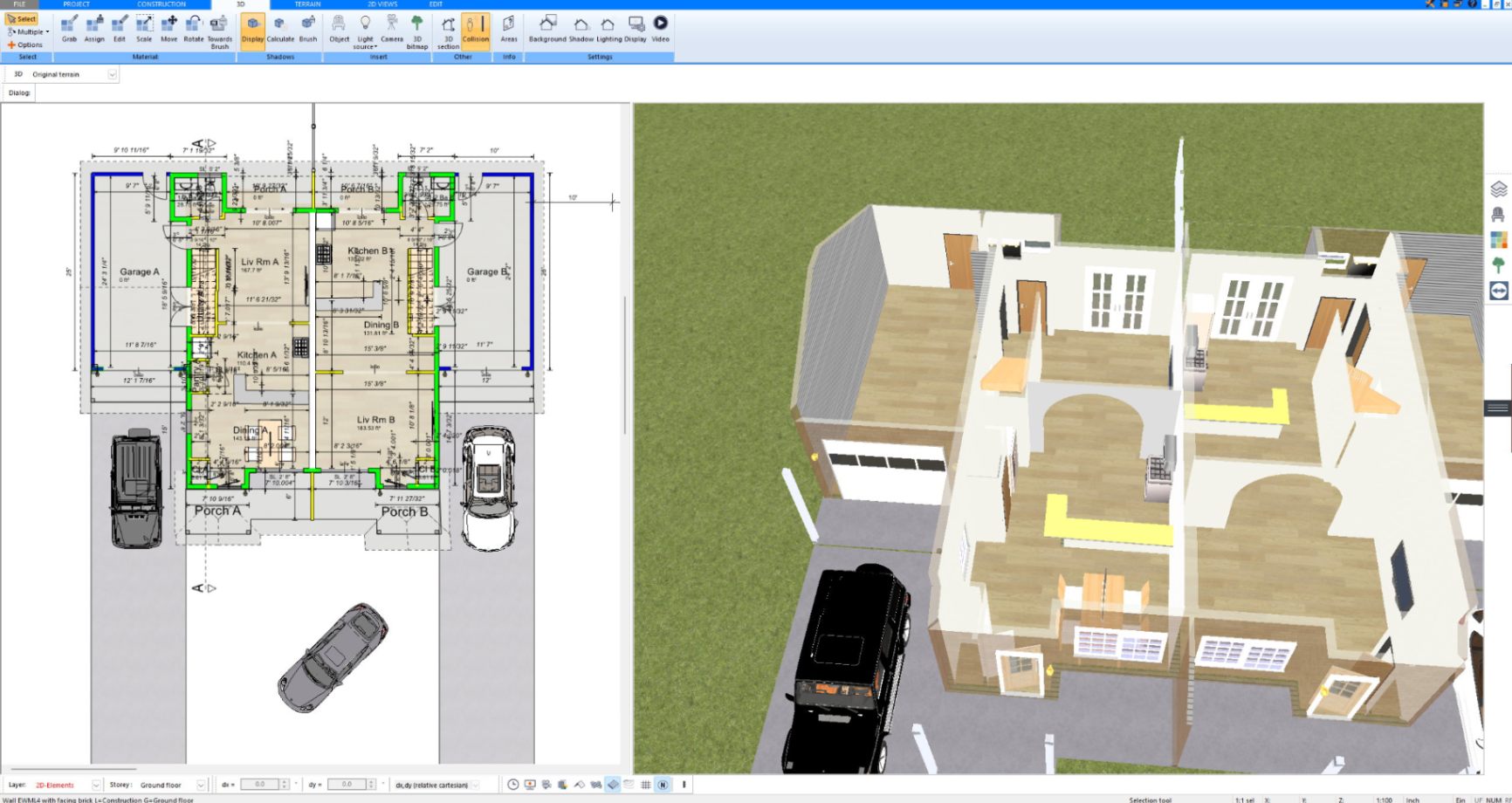The height and width of the screenshot is (803, 1512).
Task: Open the Edit material tool
Action: [119, 29]
